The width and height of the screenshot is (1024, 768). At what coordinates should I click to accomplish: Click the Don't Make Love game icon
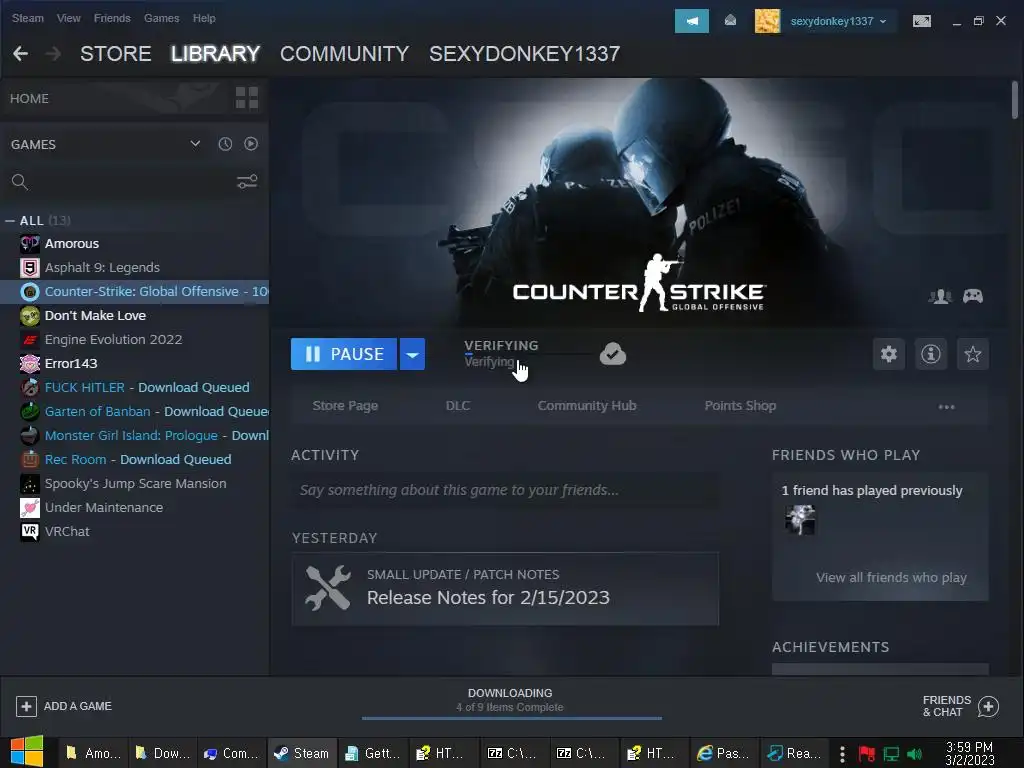coord(29,315)
